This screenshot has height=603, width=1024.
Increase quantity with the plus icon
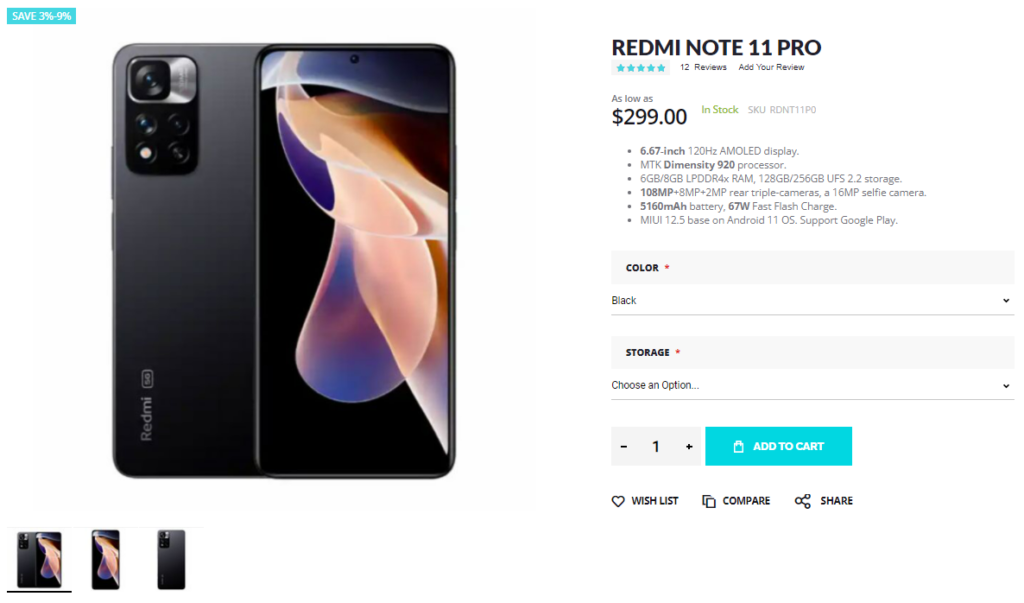(689, 447)
